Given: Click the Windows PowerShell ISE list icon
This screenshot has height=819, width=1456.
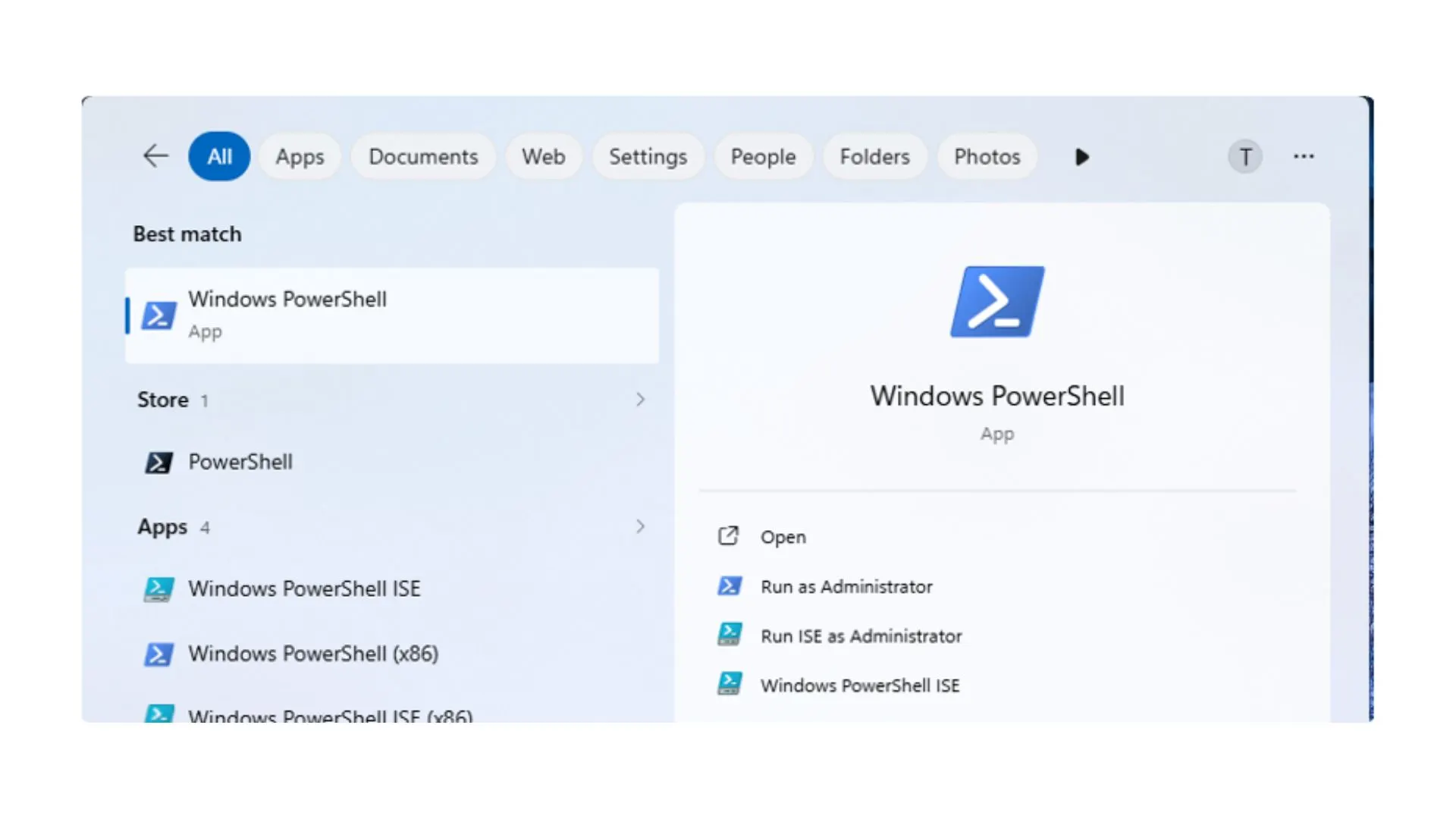Looking at the screenshot, I should point(158,589).
